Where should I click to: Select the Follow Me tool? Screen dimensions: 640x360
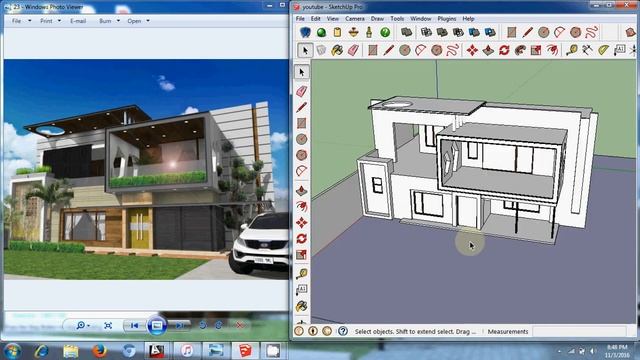click(520, 50)
